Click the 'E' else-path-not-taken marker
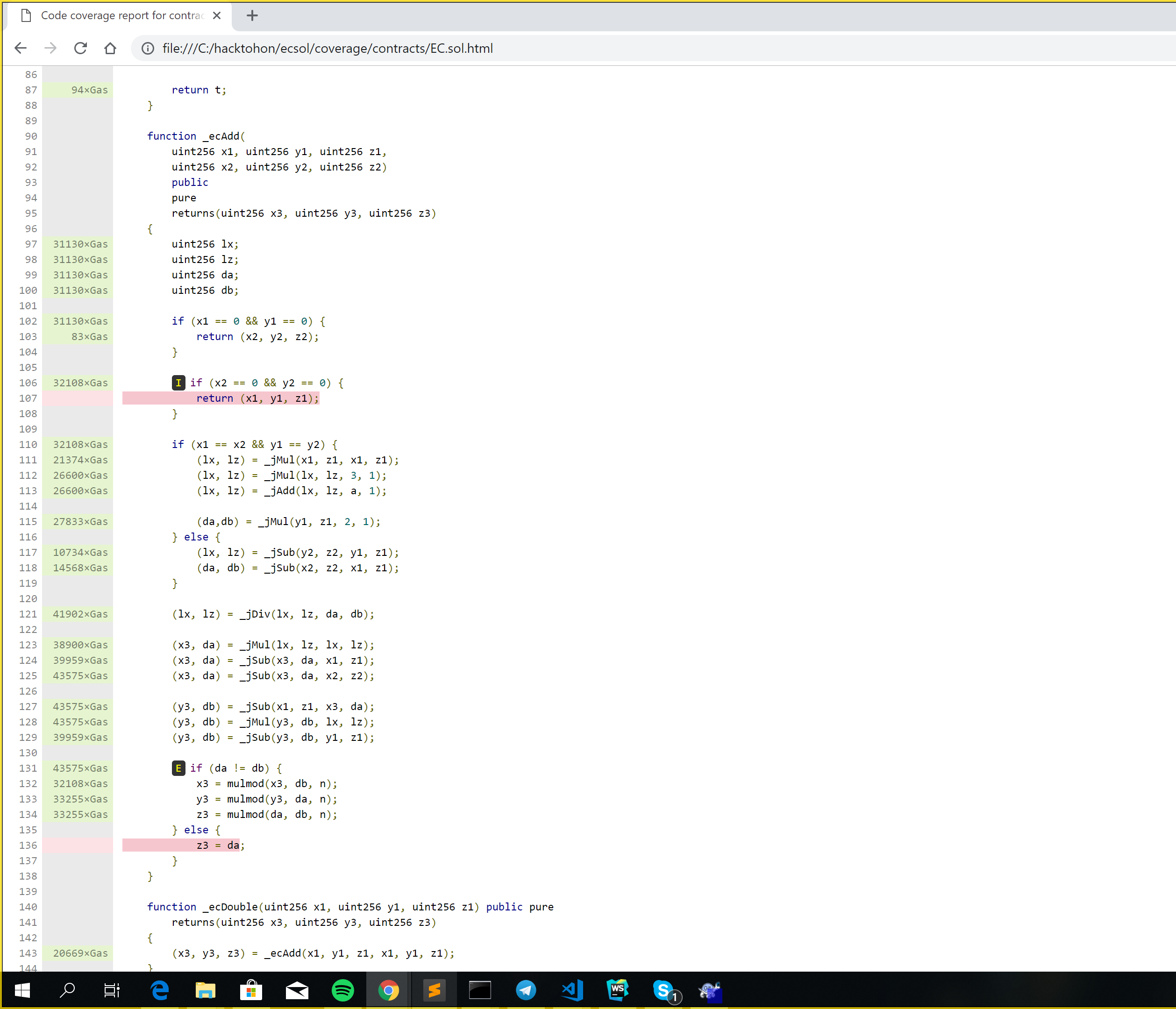The image size is (1176, 1009). [x=178, y=768]
